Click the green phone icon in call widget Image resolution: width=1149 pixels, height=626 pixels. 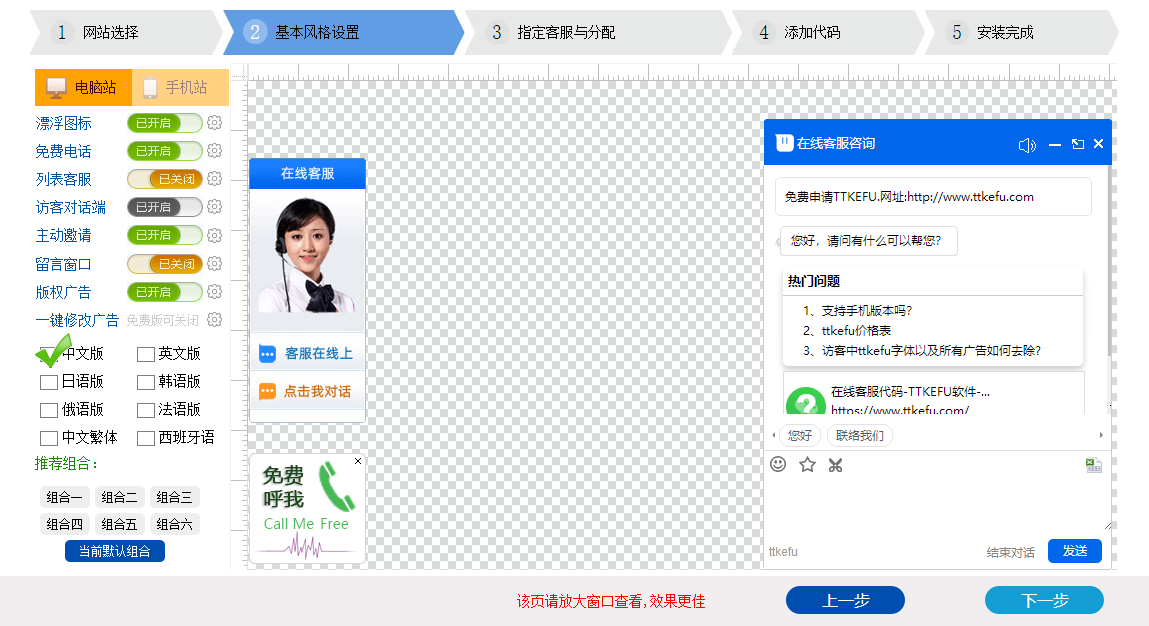pos(336,485)
